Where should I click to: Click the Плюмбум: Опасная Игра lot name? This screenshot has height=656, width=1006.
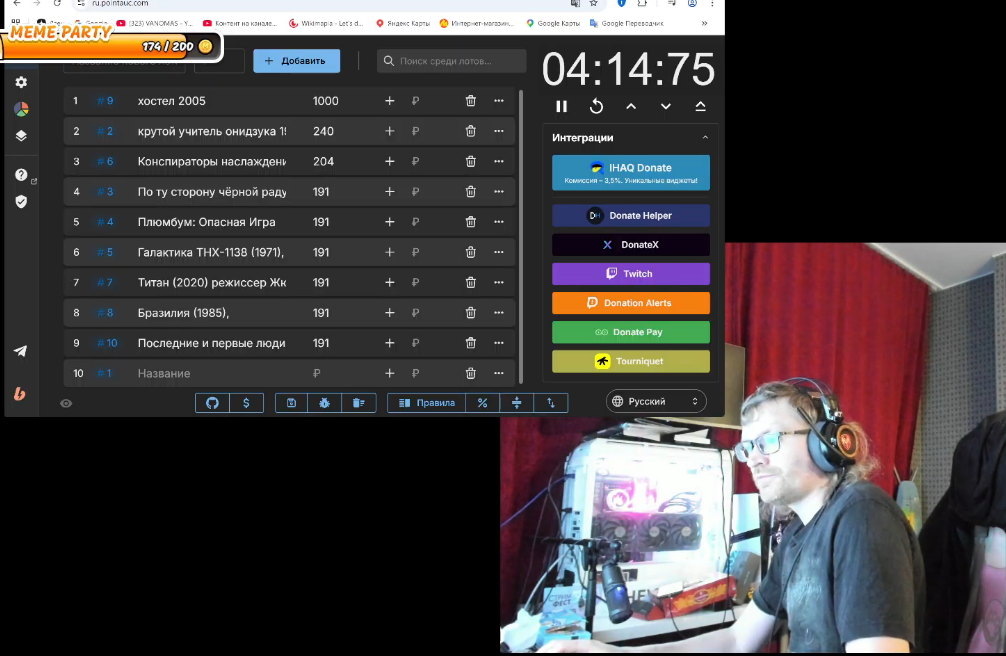[x=207, y=221]
